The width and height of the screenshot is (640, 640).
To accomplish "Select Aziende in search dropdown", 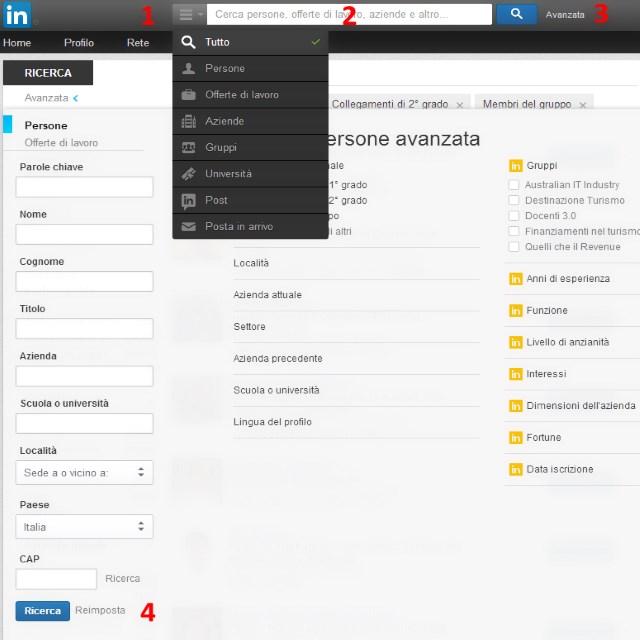I will pos(250,121).
